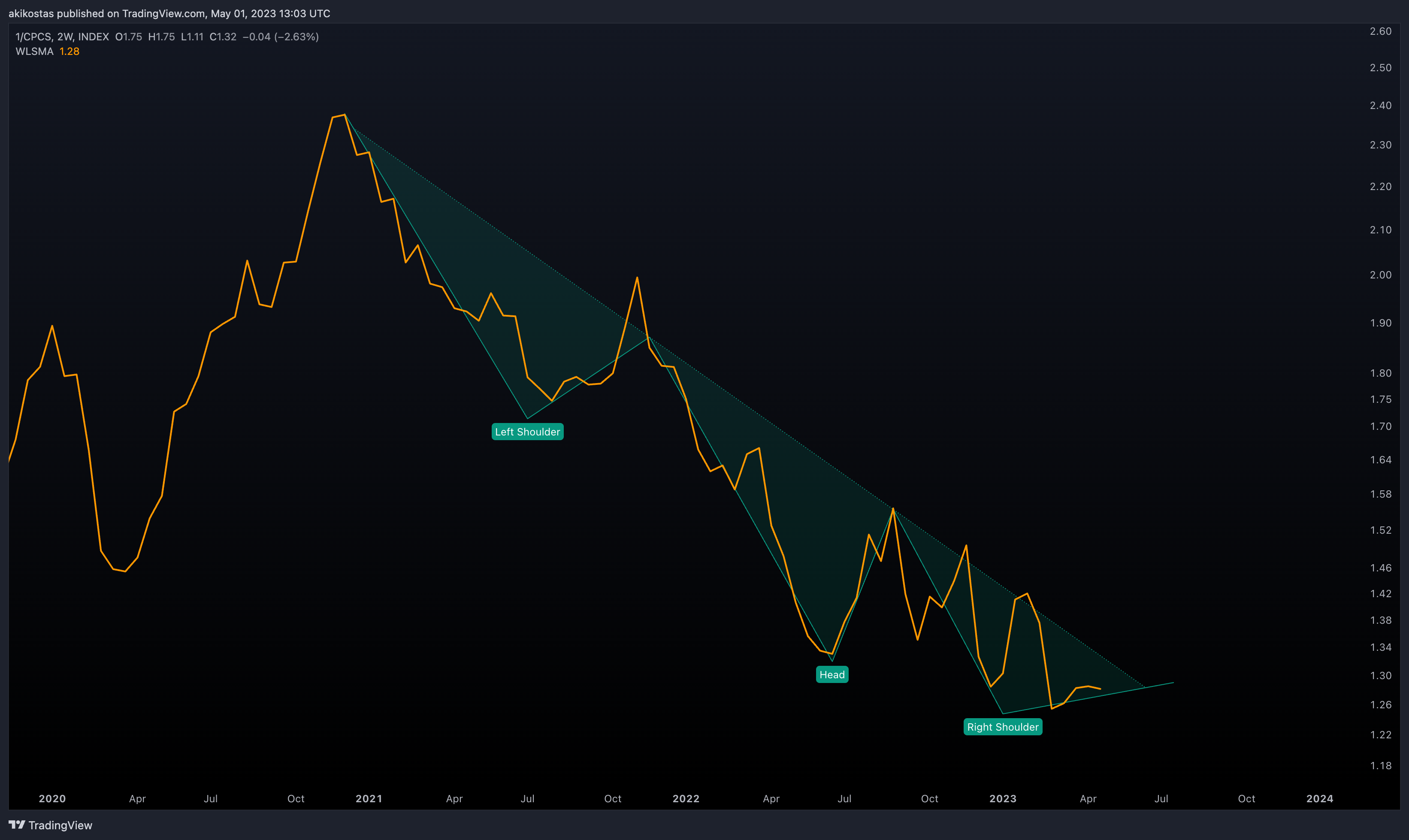Click the 1.18 price axis label

click(x=1381, y=765)
